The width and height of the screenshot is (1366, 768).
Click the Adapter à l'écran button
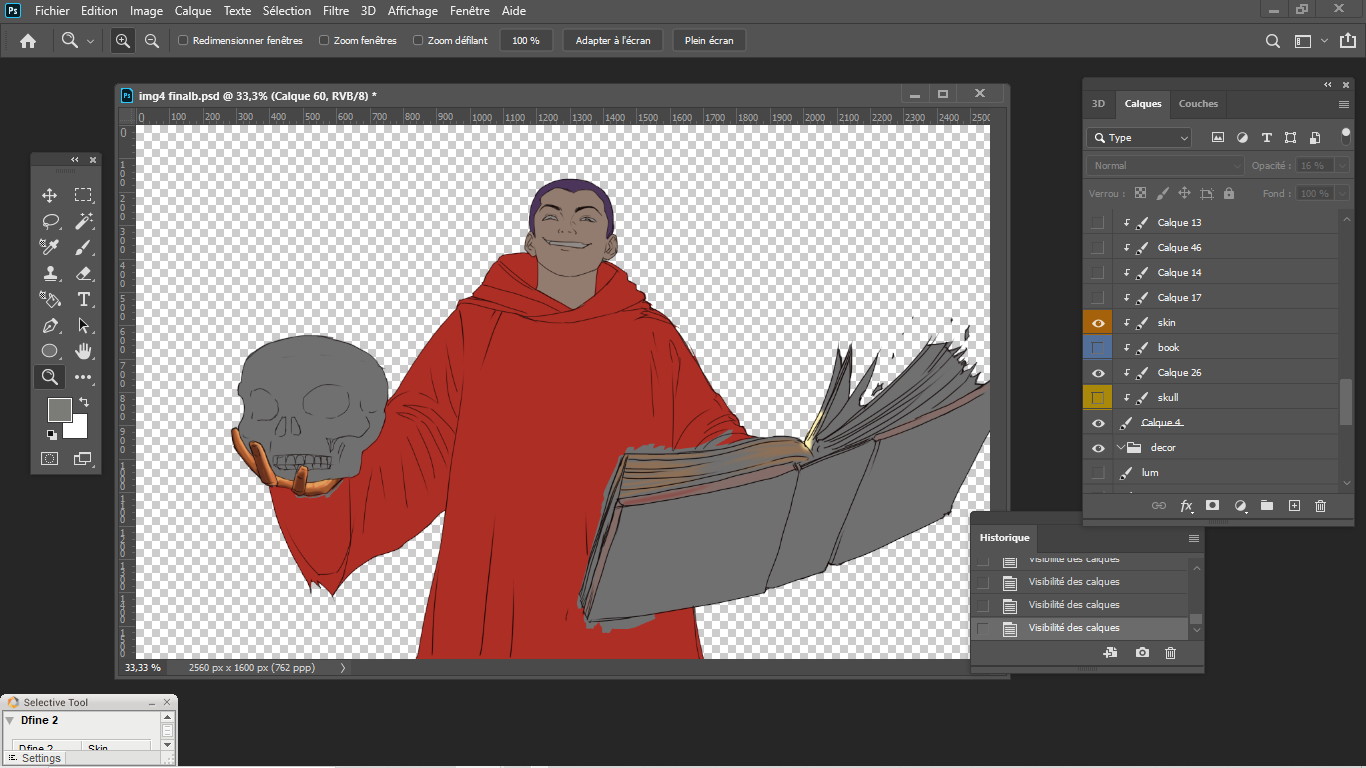pyautogui.click(x=613, y=41)
